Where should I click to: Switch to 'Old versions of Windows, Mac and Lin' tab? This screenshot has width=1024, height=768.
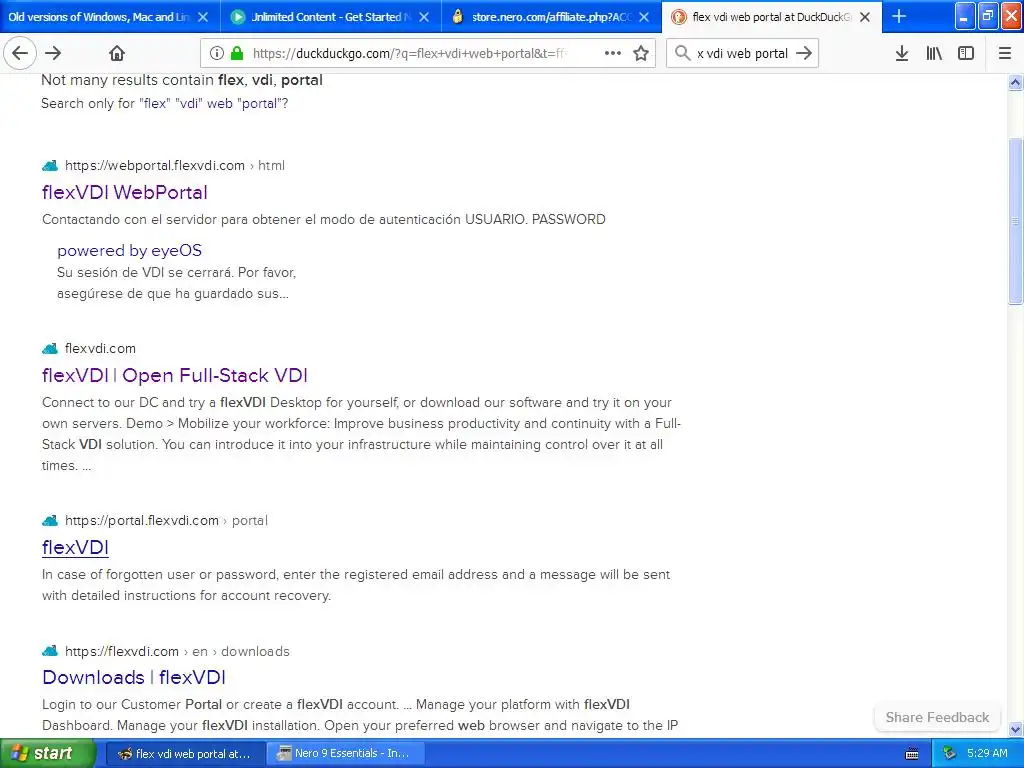tap(98, 17)
